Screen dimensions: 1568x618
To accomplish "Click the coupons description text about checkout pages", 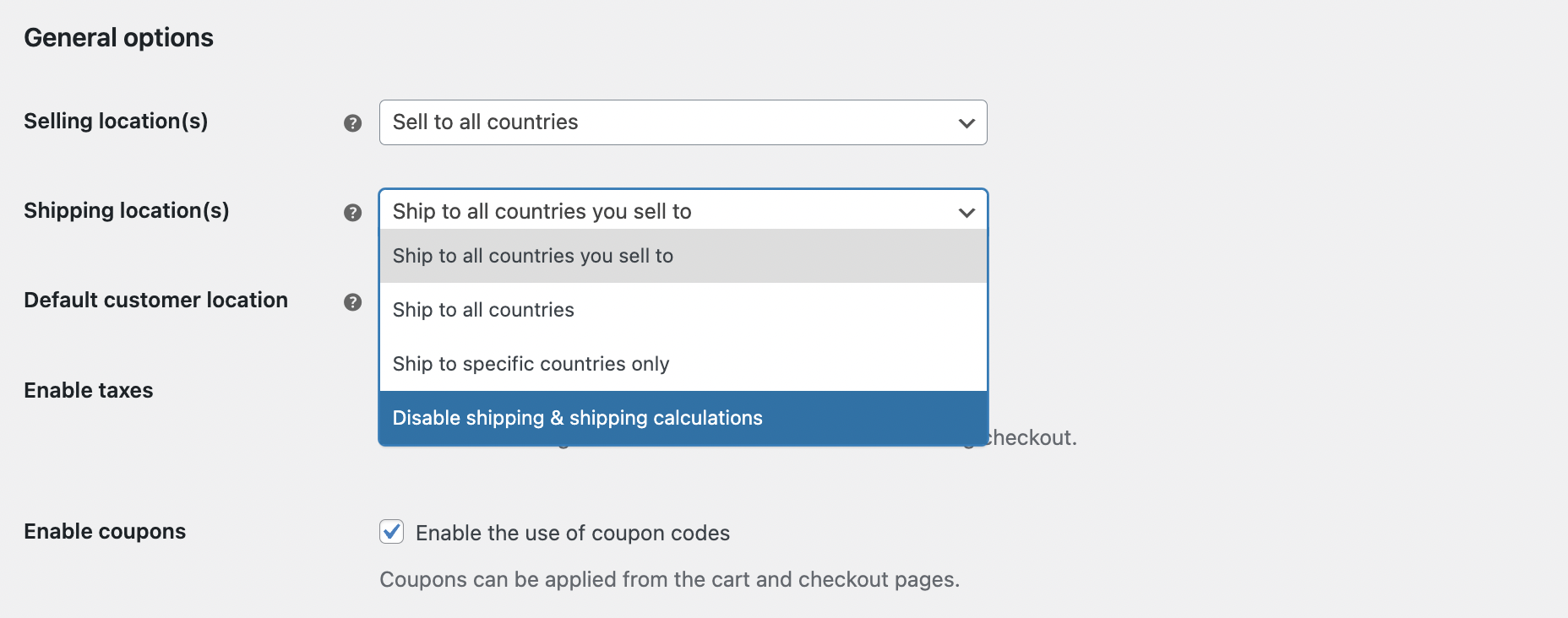I will (669, 579).
